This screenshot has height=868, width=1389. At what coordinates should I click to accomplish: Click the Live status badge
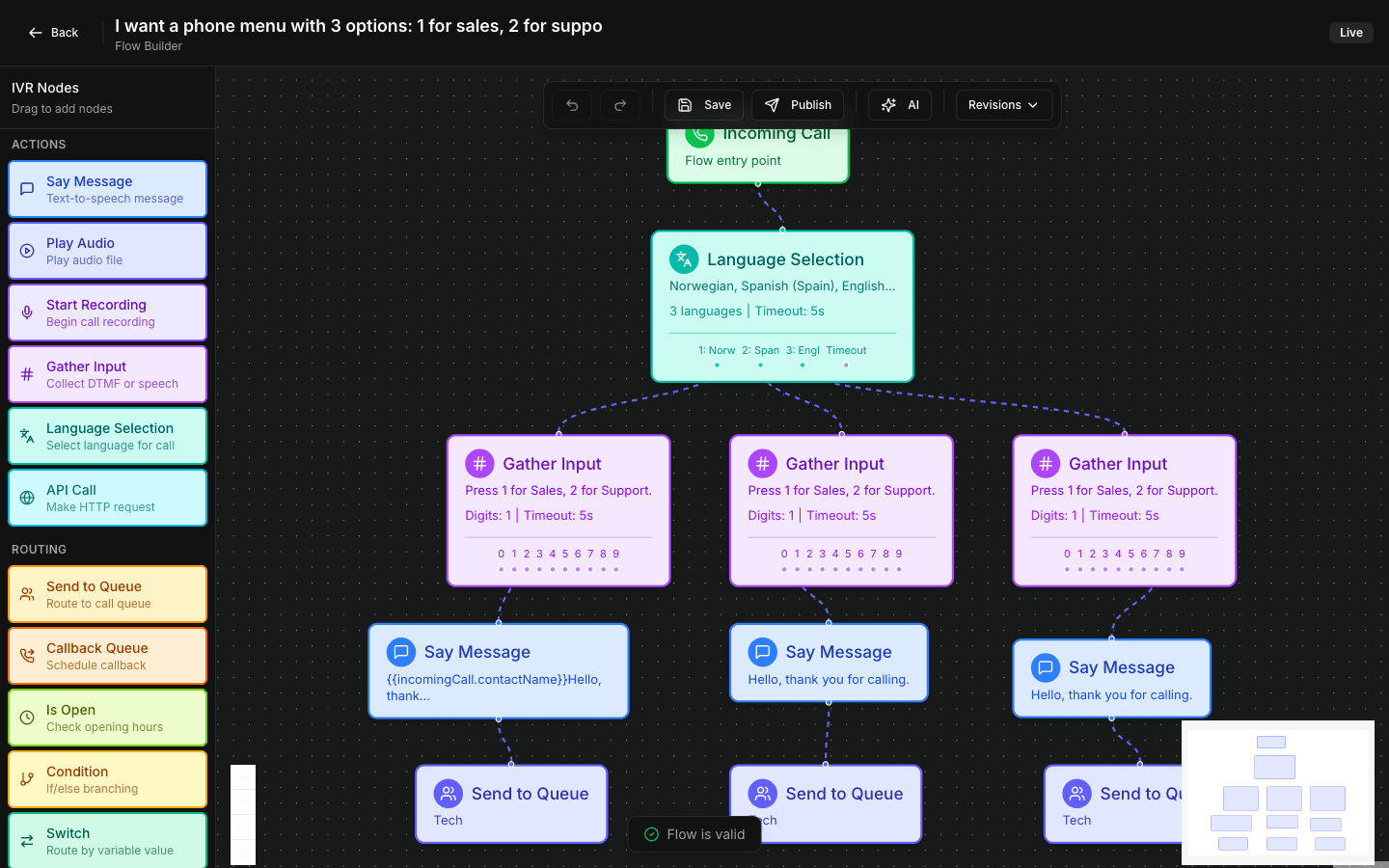tap(1350, 32)
